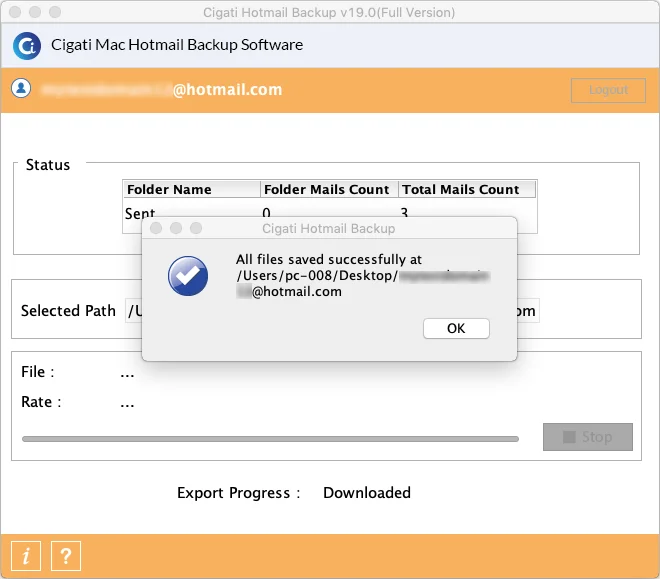Viewport: 660px width, 579px height.
Task: Select the Folder Mails Count column header
Action: click(x=329, y=189)
